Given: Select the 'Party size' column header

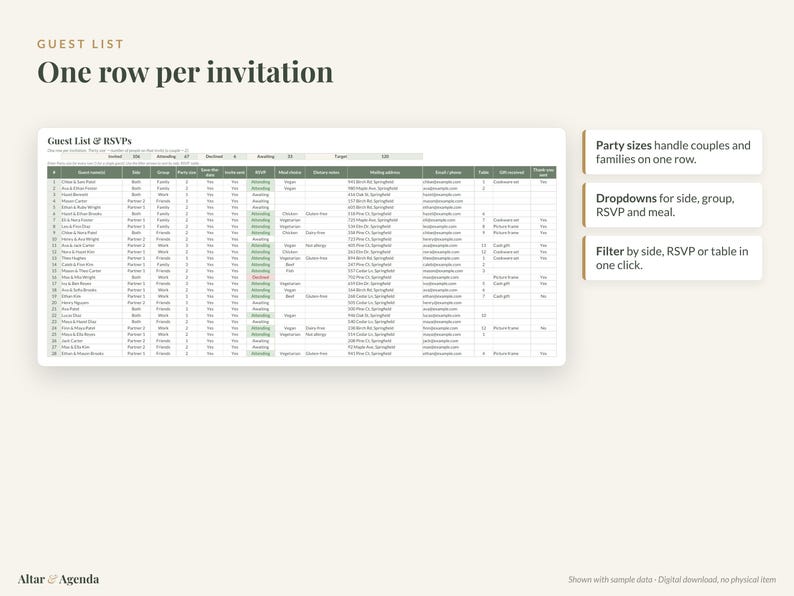Looking at the screenshot, I should coord(186,172).
